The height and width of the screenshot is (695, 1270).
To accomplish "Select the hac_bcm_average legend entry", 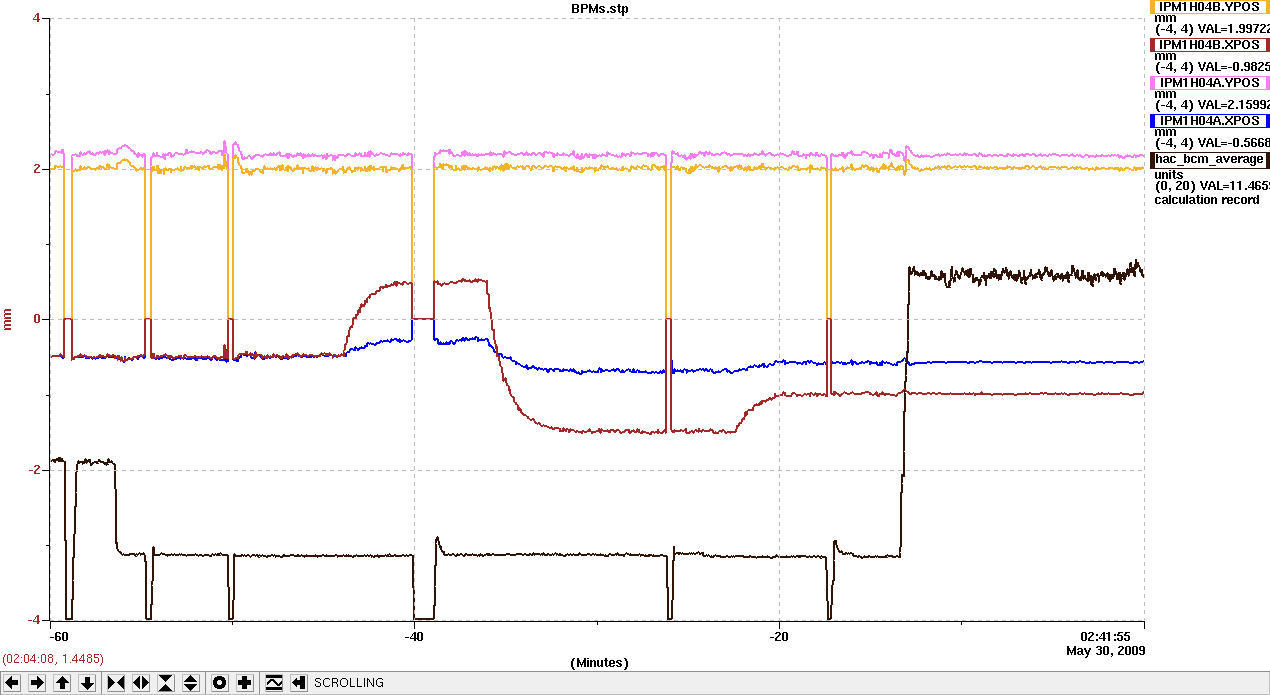I will pyautogui.click(x=1210, y=160).
